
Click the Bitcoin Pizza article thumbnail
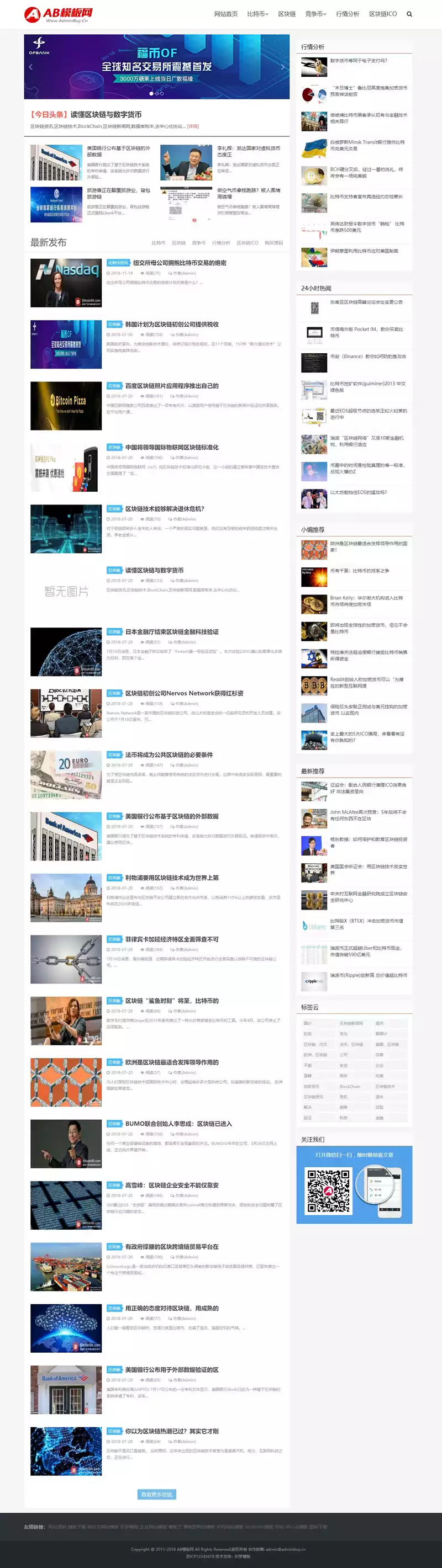click(x=66, y=406)
